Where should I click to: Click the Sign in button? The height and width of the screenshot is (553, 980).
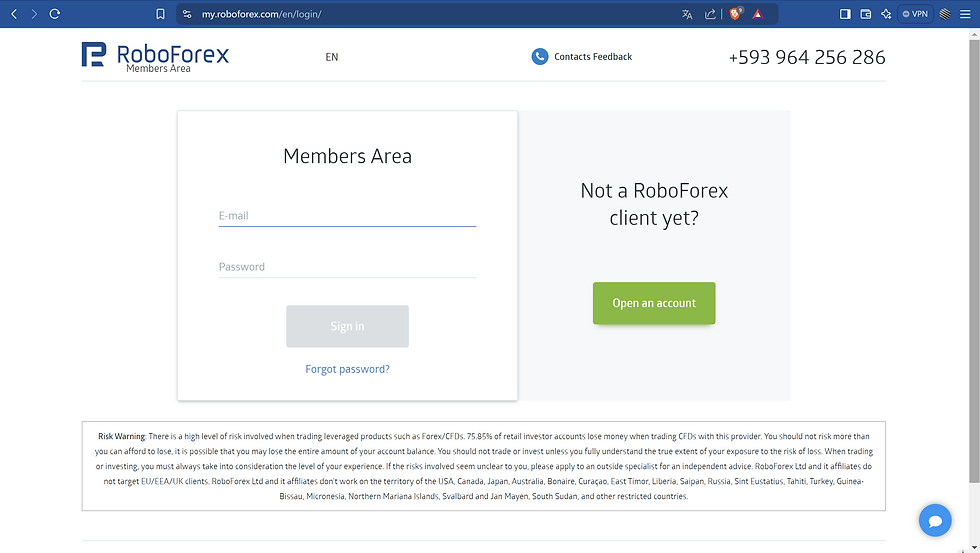pos(348,326)
